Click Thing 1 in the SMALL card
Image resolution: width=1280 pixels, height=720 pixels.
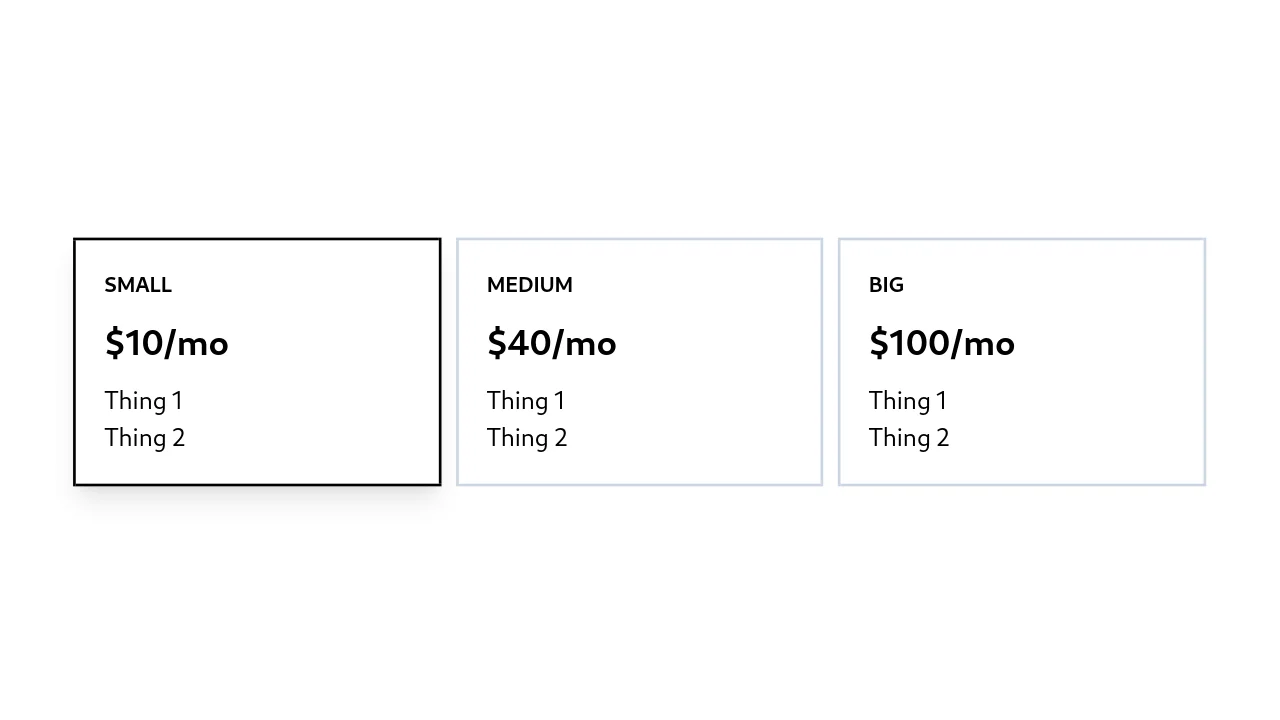point(143,400)
